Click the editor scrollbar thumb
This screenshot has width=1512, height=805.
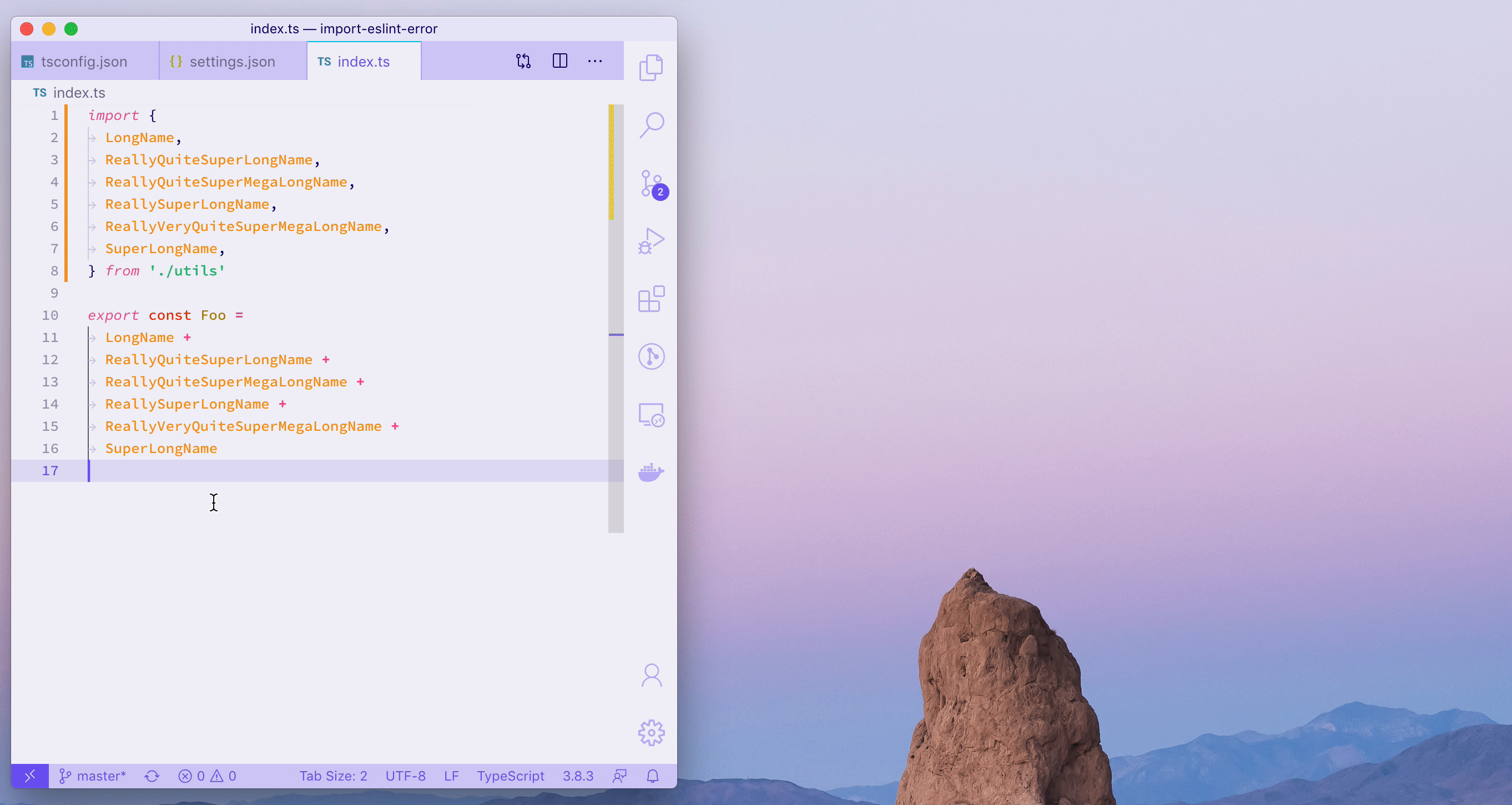[x=616, y=318]
